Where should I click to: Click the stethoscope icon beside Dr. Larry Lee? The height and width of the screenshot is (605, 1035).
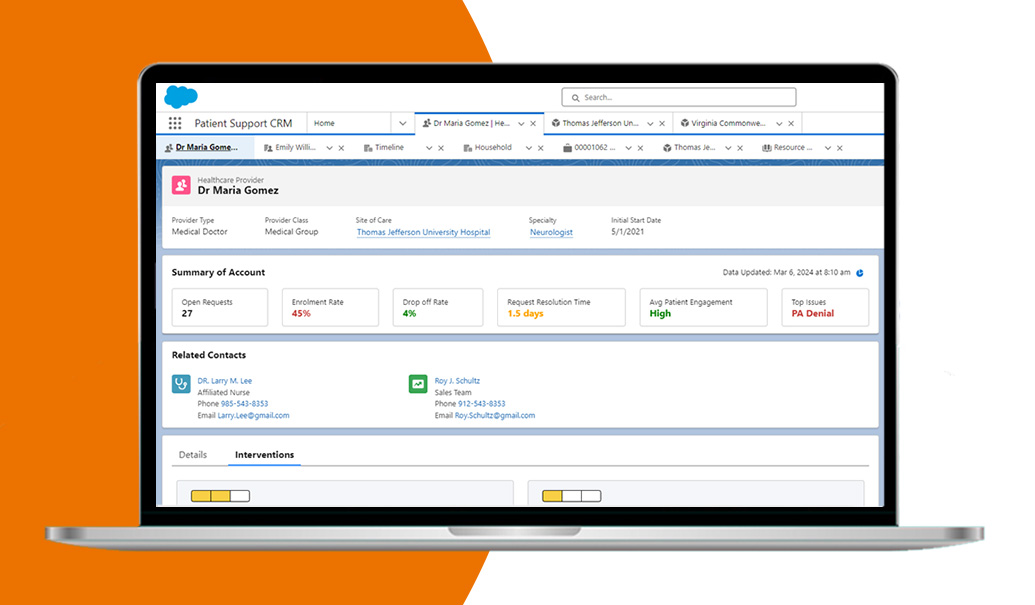[x=181, y=384]
